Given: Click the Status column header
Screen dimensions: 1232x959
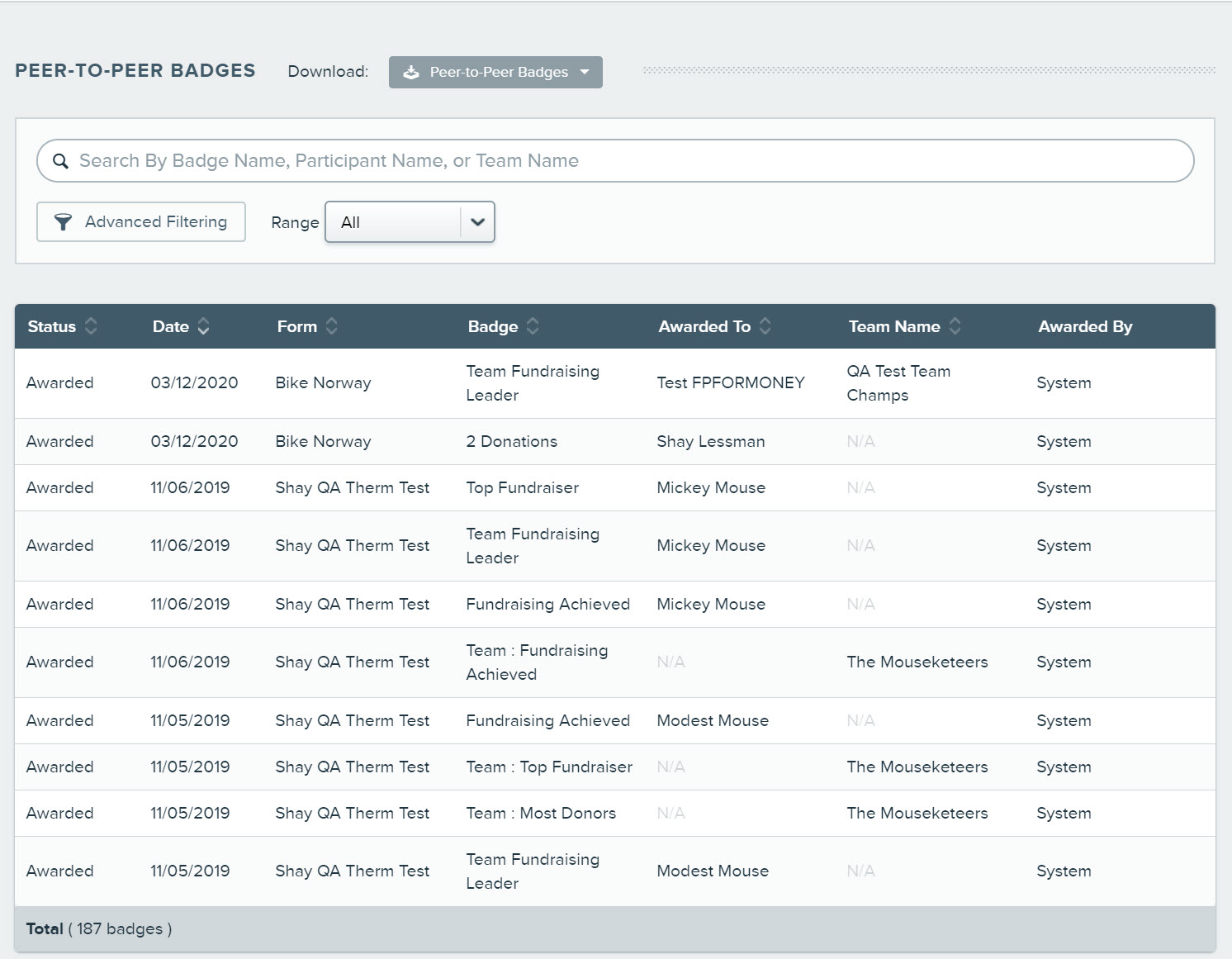Looking at the screenshot, I should point(52,326).
